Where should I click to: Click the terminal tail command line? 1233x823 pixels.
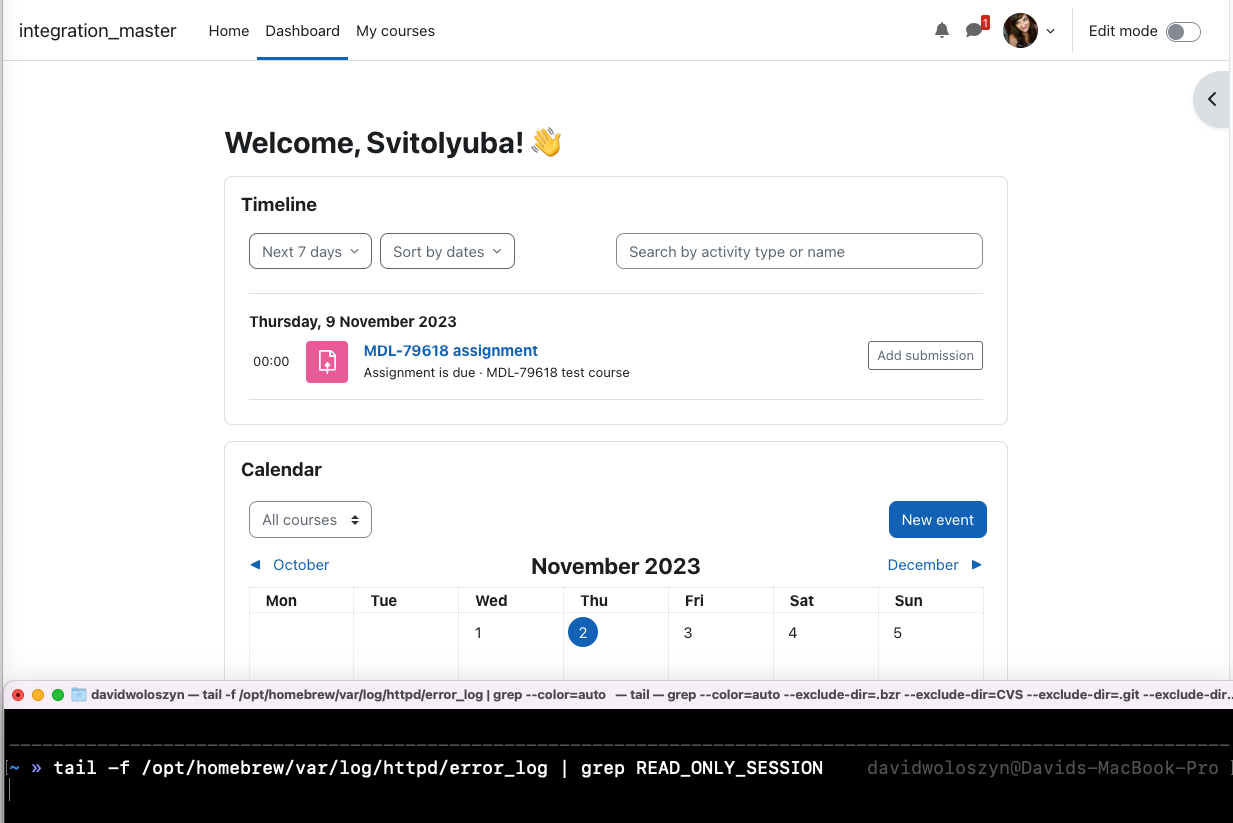(438, 768)
